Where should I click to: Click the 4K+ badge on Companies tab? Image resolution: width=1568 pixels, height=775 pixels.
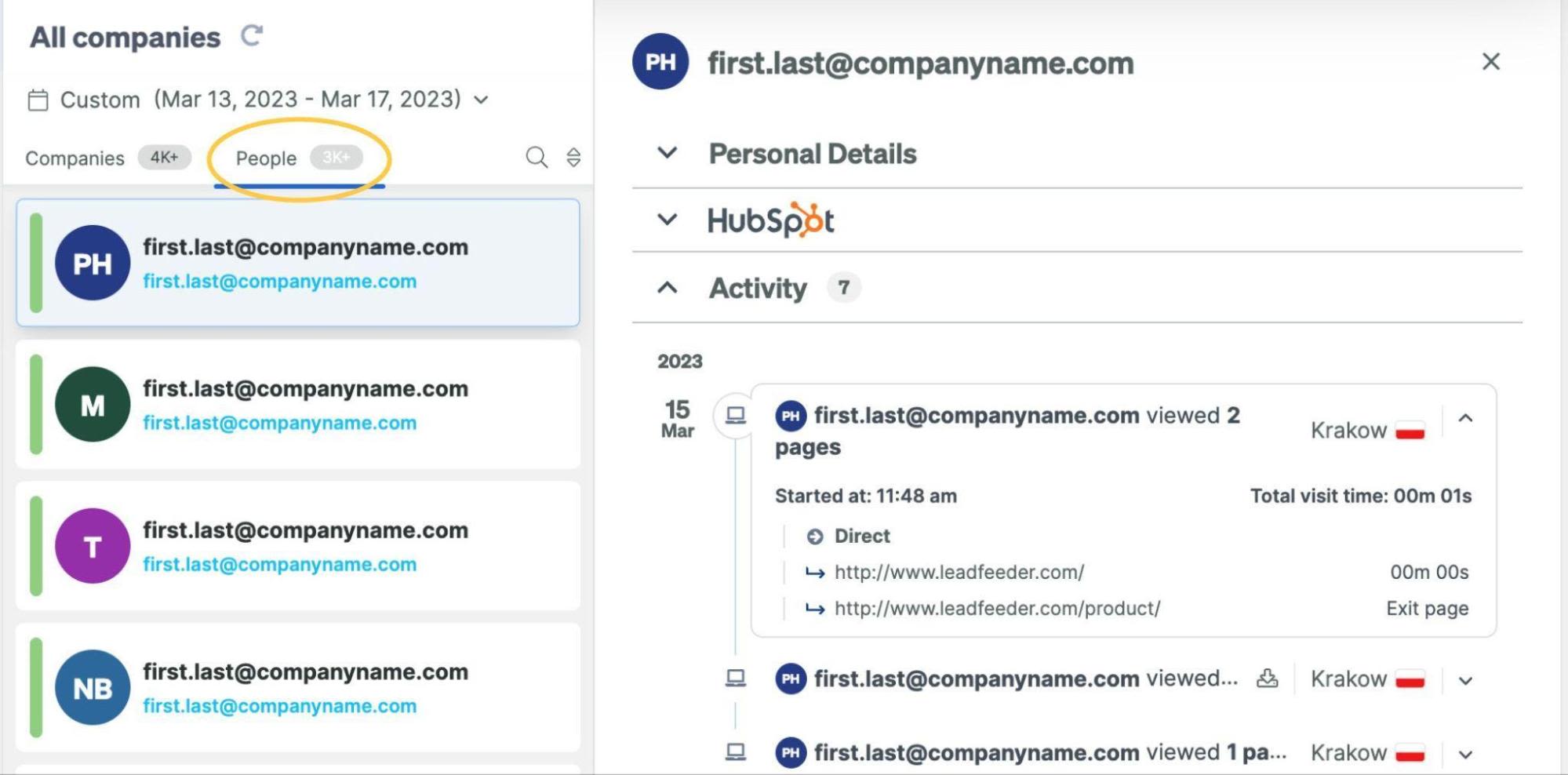(x=165, y=158)
